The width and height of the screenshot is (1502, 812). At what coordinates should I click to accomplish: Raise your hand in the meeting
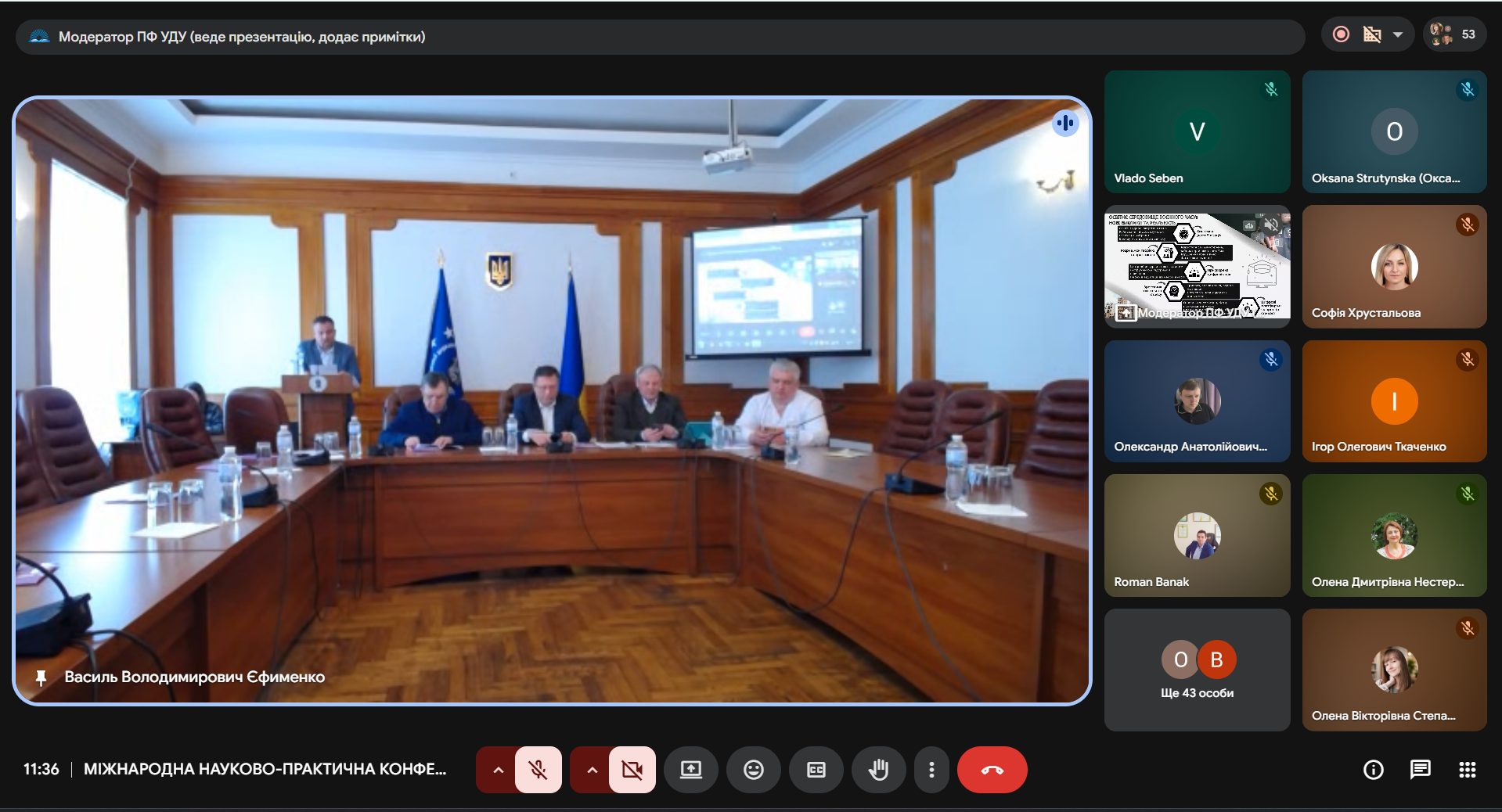point(878,770)
